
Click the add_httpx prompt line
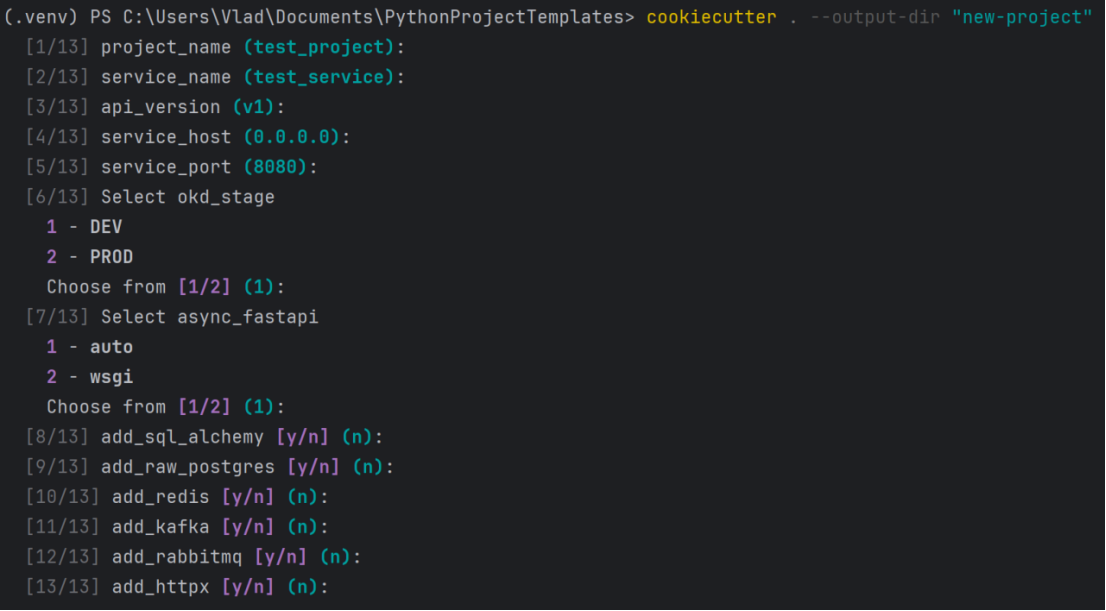click(x=177, y=587)
